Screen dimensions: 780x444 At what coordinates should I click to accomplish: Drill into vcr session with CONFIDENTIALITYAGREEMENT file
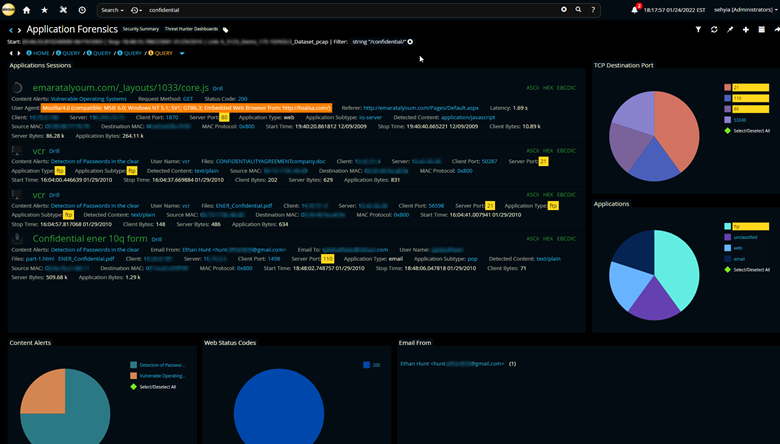point(54,151)
